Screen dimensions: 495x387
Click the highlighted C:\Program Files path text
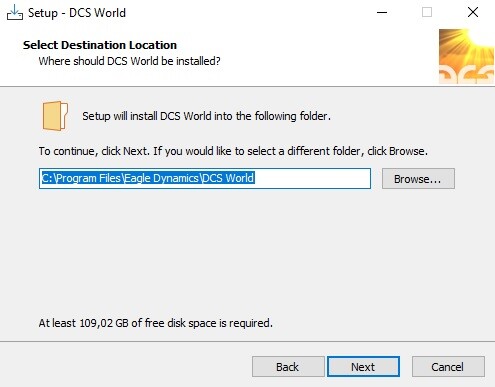point(148,178)
